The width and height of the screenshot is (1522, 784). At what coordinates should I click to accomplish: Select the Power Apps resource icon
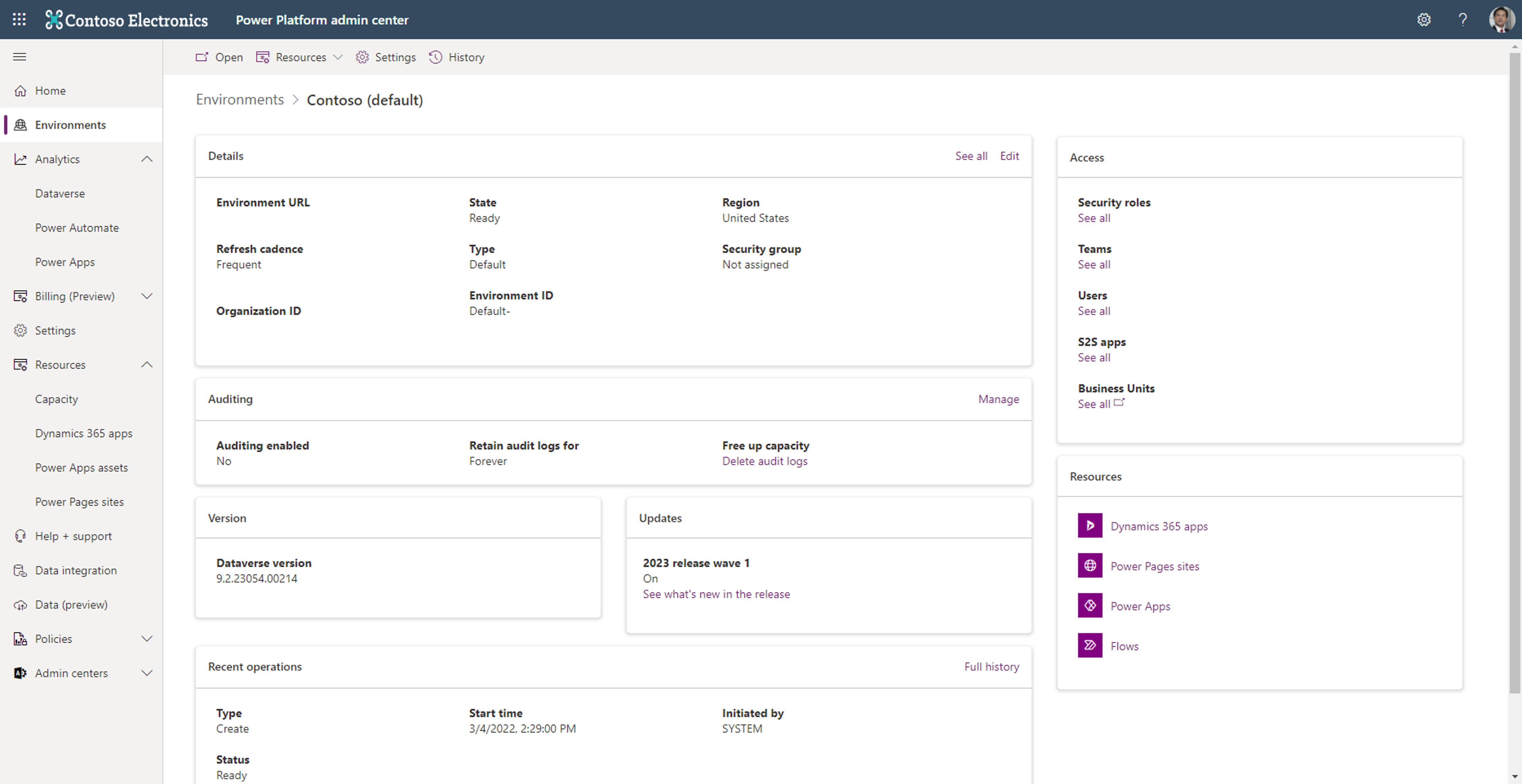click(1090, 605)
